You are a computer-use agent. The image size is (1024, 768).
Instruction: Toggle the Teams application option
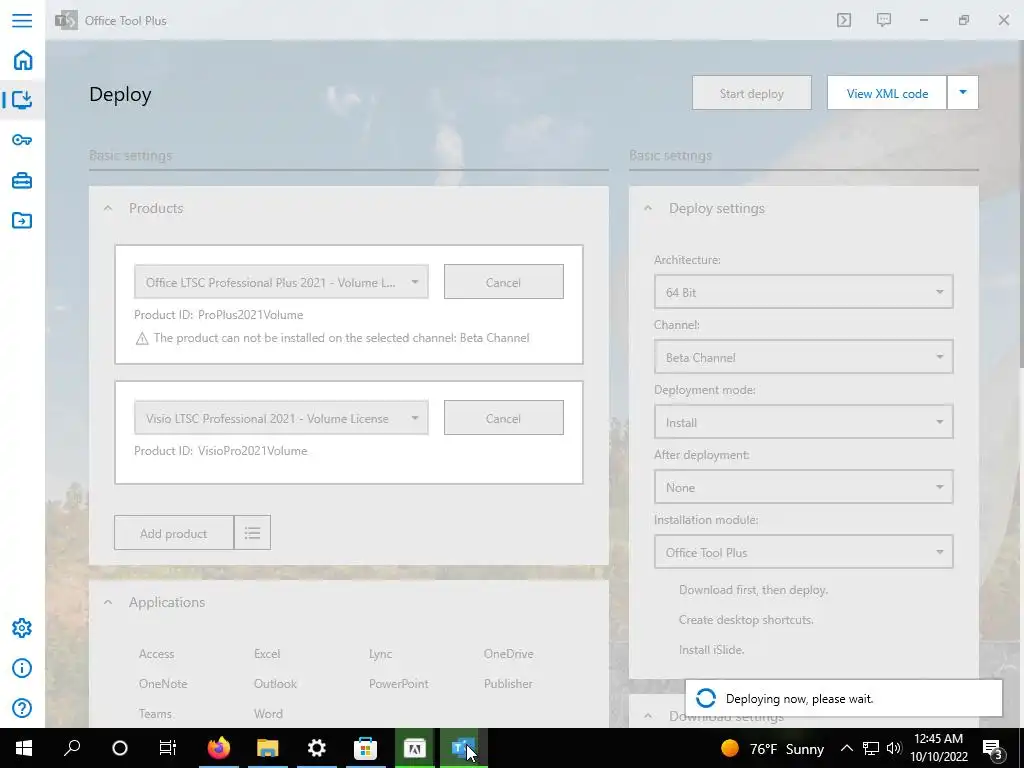point(155,714)
